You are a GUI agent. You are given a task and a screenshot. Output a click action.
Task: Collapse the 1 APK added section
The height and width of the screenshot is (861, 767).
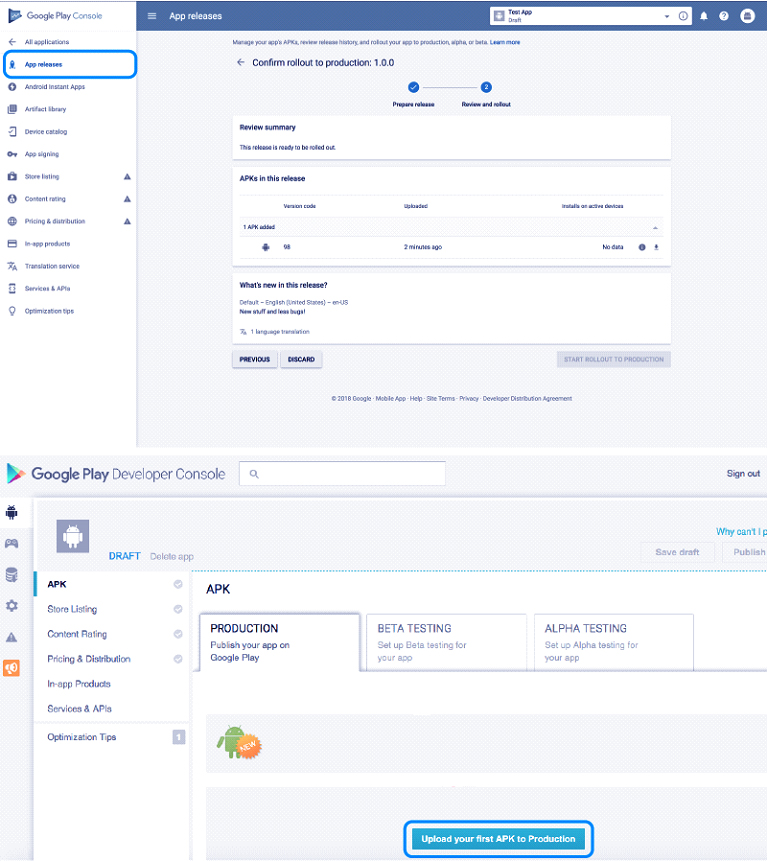tap(656, 227)
